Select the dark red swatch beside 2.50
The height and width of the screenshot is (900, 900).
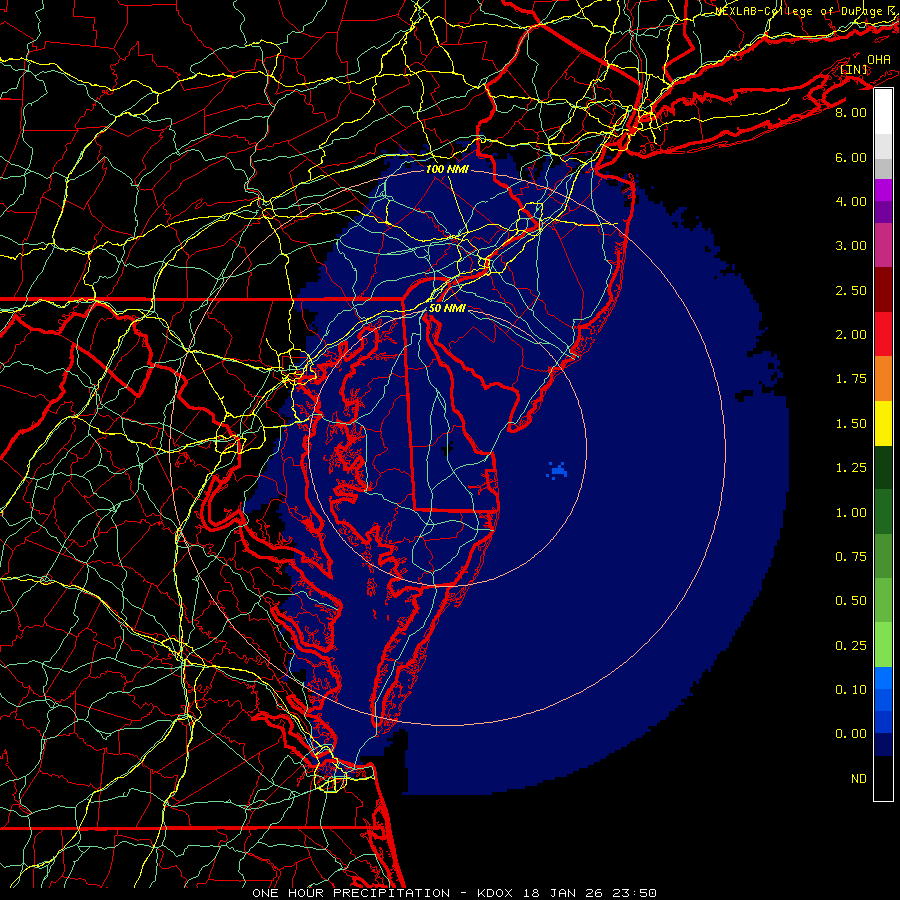click(x=883, y=290)
